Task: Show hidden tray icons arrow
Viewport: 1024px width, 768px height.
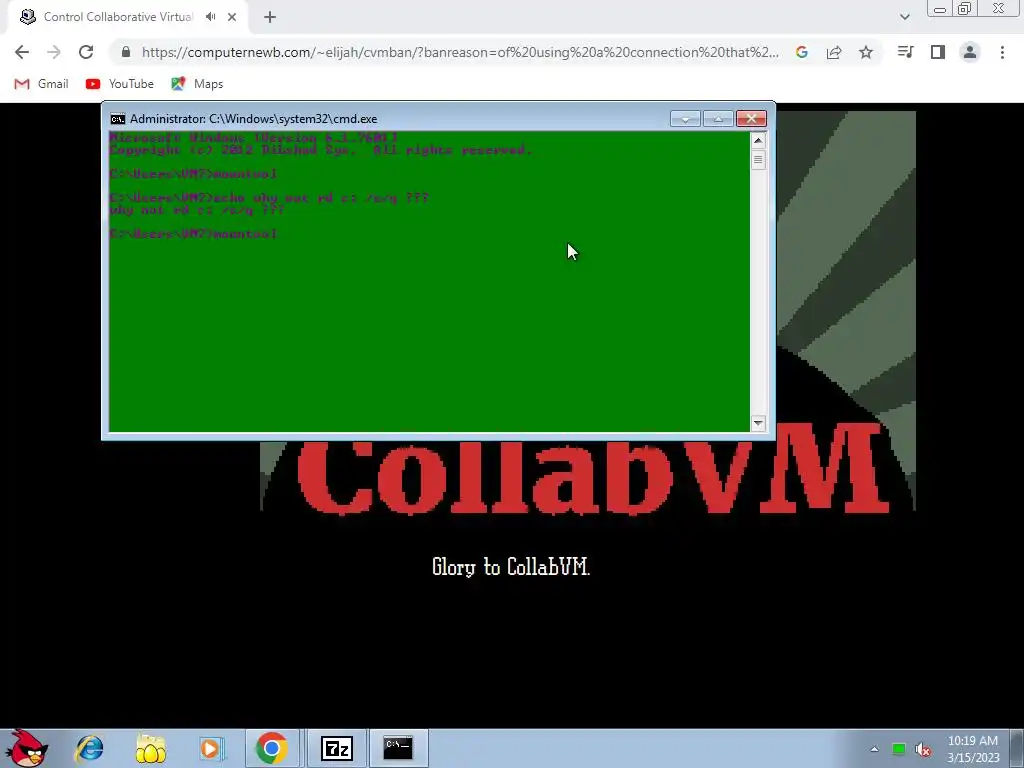Action: tap(874, 749)
